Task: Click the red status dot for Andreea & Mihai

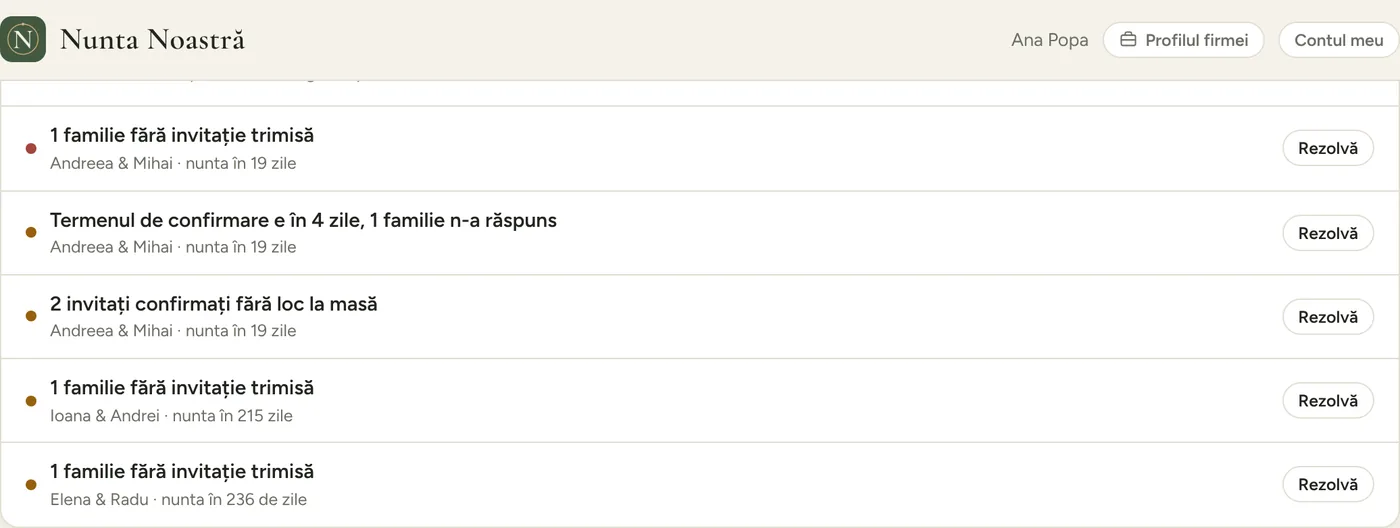Action: (x=31, y=148)
